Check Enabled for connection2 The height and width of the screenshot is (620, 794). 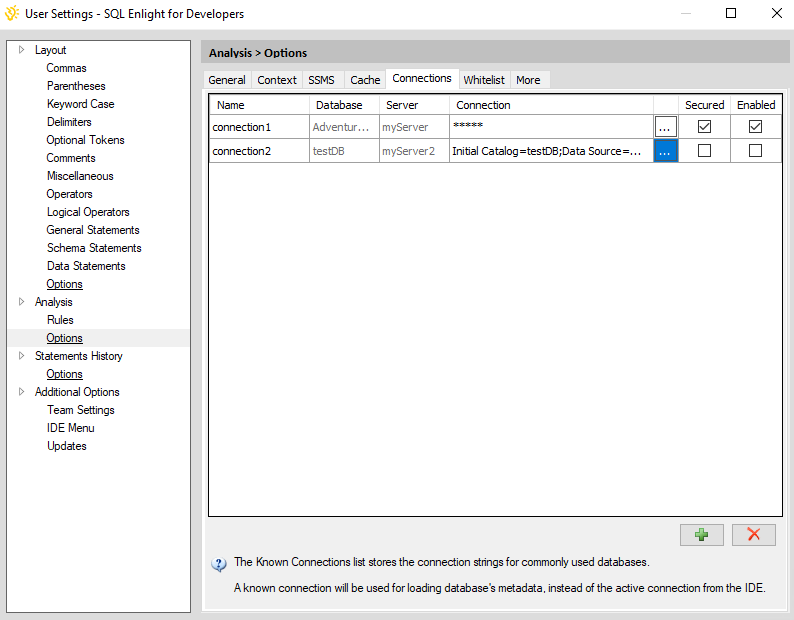coord(755,150)
